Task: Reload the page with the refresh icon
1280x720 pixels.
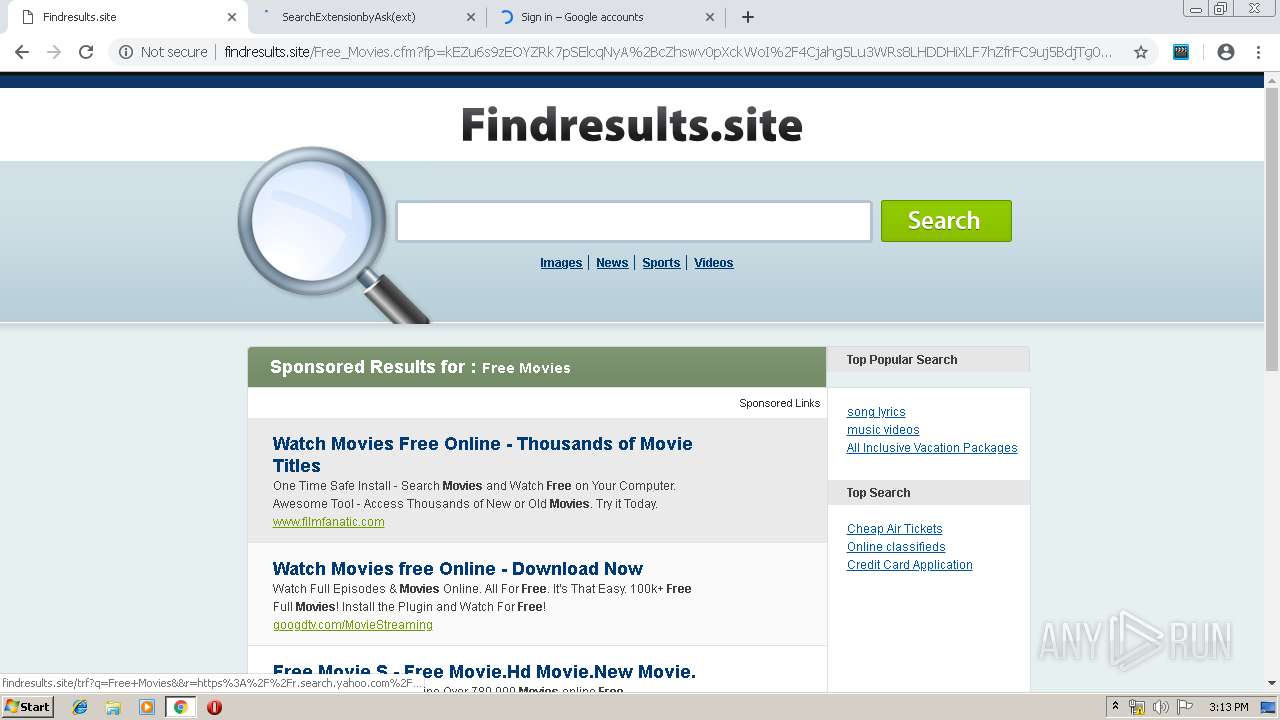Action: coord(86,52)
